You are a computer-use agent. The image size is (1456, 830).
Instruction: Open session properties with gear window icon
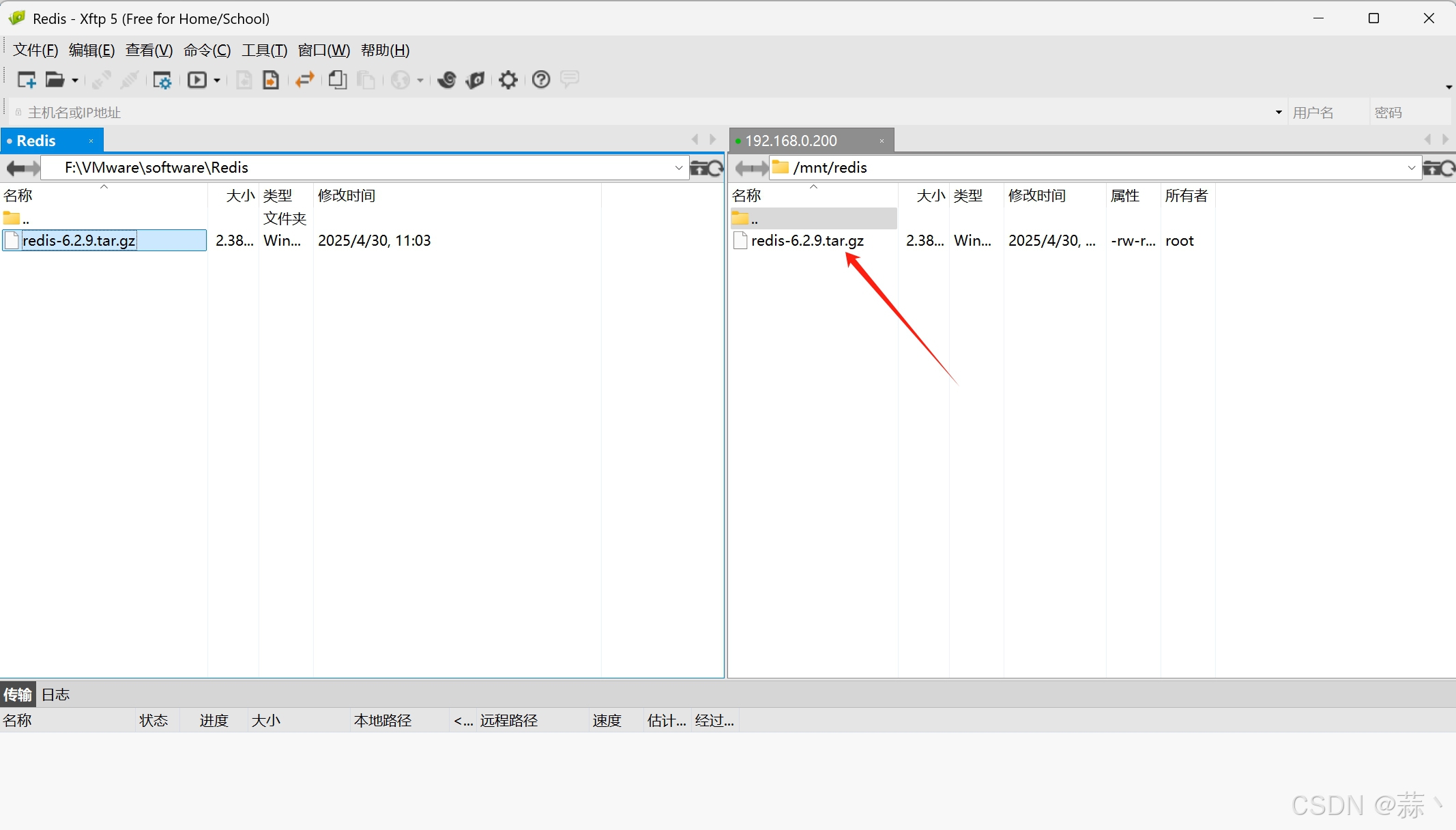[x=162, y=80]
